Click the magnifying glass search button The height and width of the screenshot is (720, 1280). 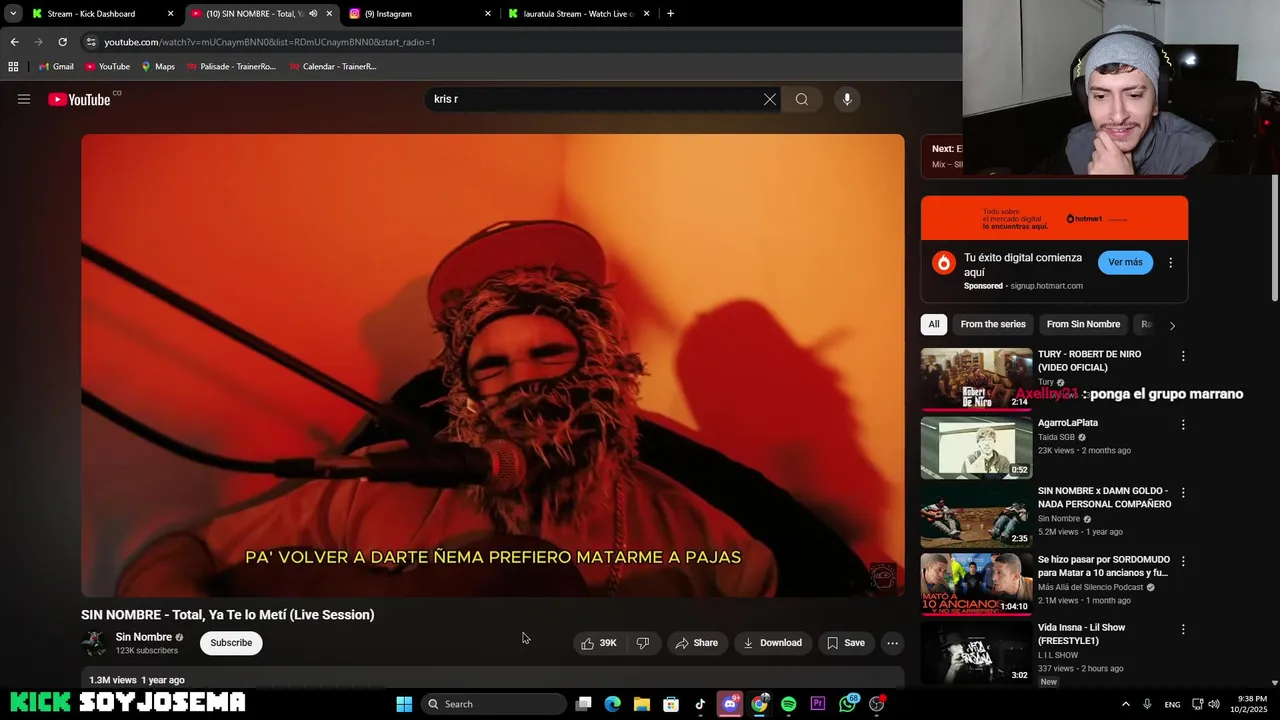click(x=802, y=99)
